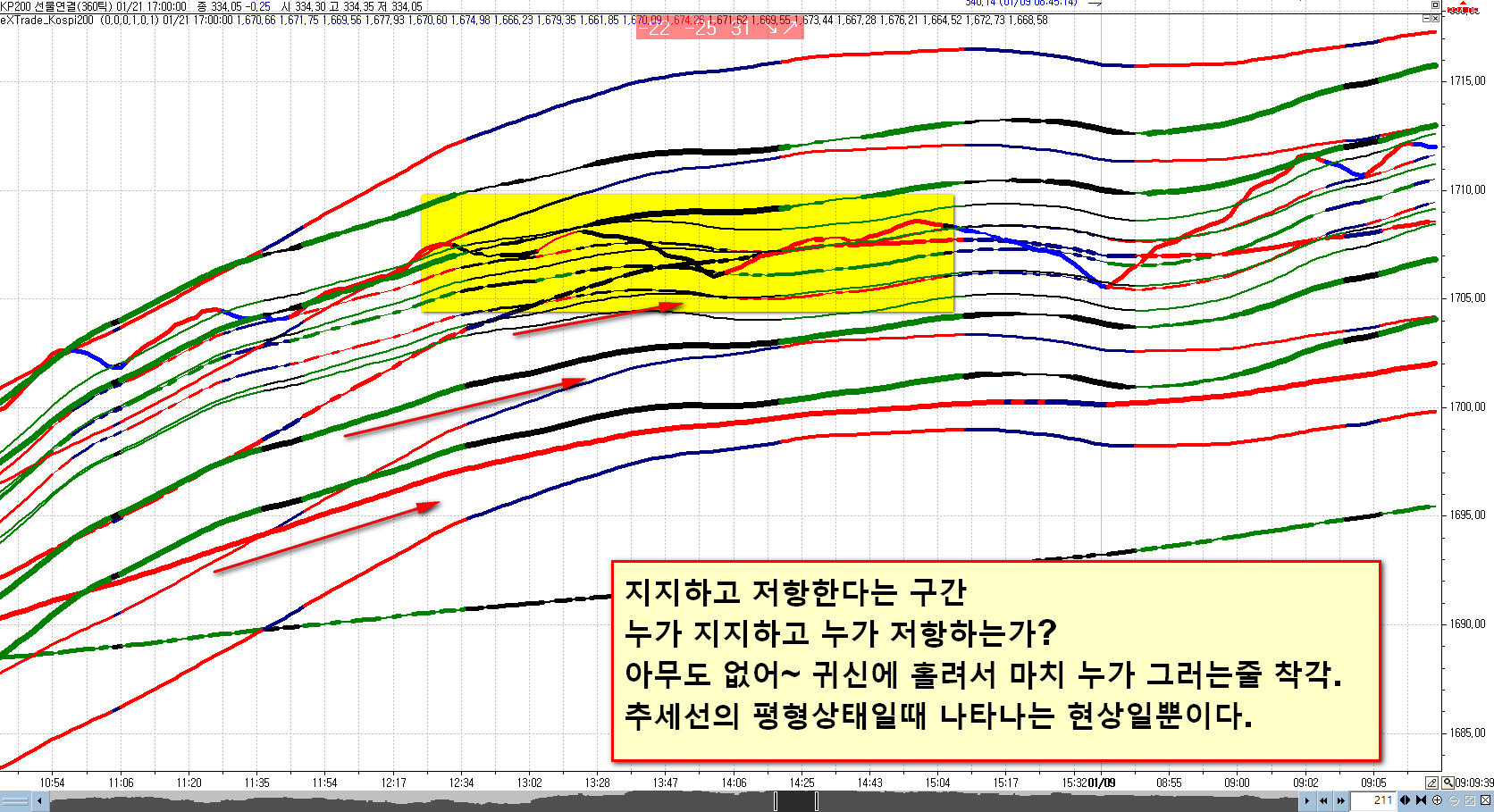Viewport: 1494px width, 812px height.
Task: Click the zoom-in plus icon
Action: (1438, 801)
